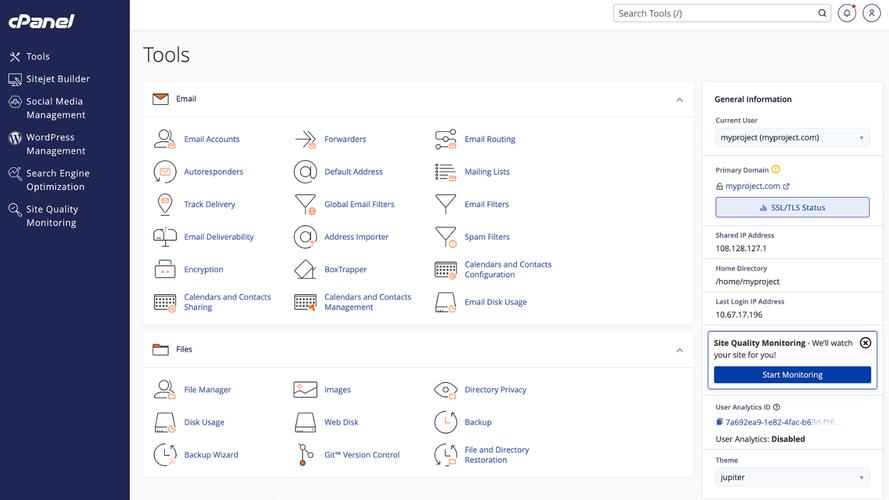889x500 pixels.
Task: Click the Email Accounts icon
Action: pyautogui.click(x=165, y=139)
